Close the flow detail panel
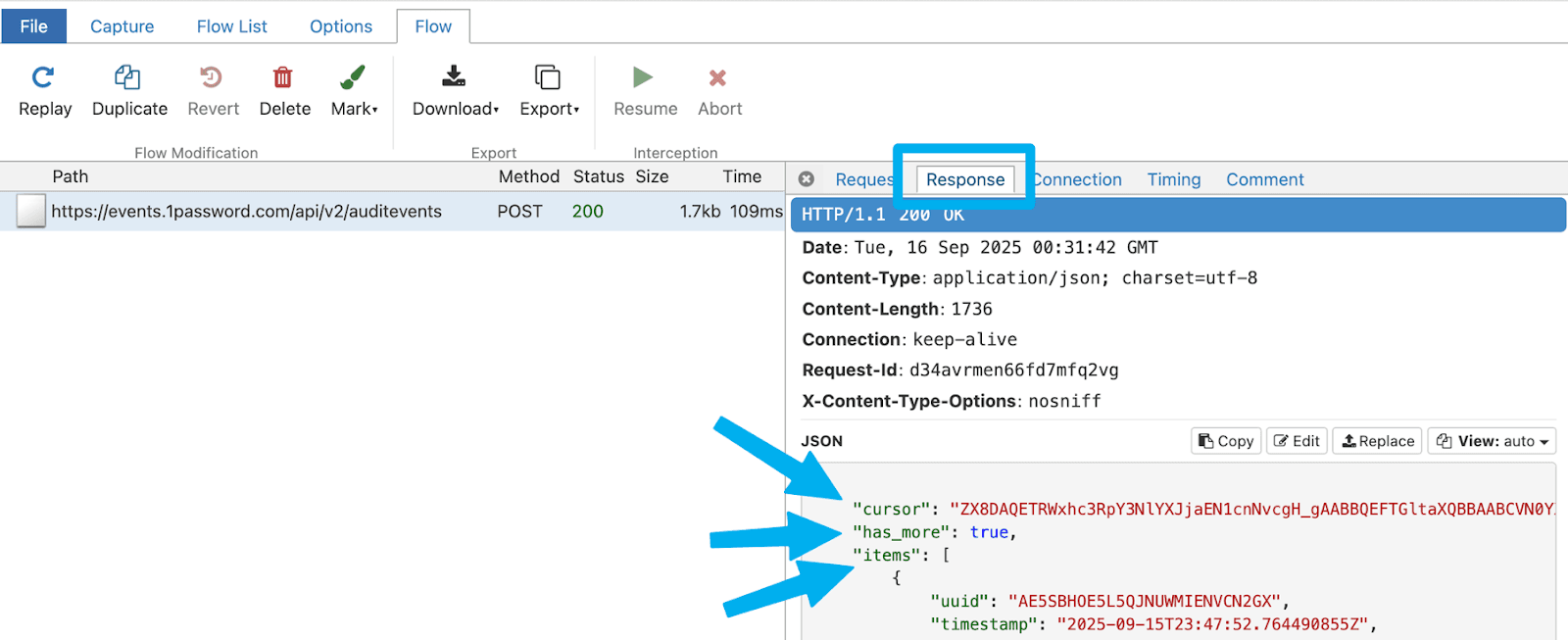Viewport: 1568px width, 640px height. pyautogui.click(x=807, y=179)
